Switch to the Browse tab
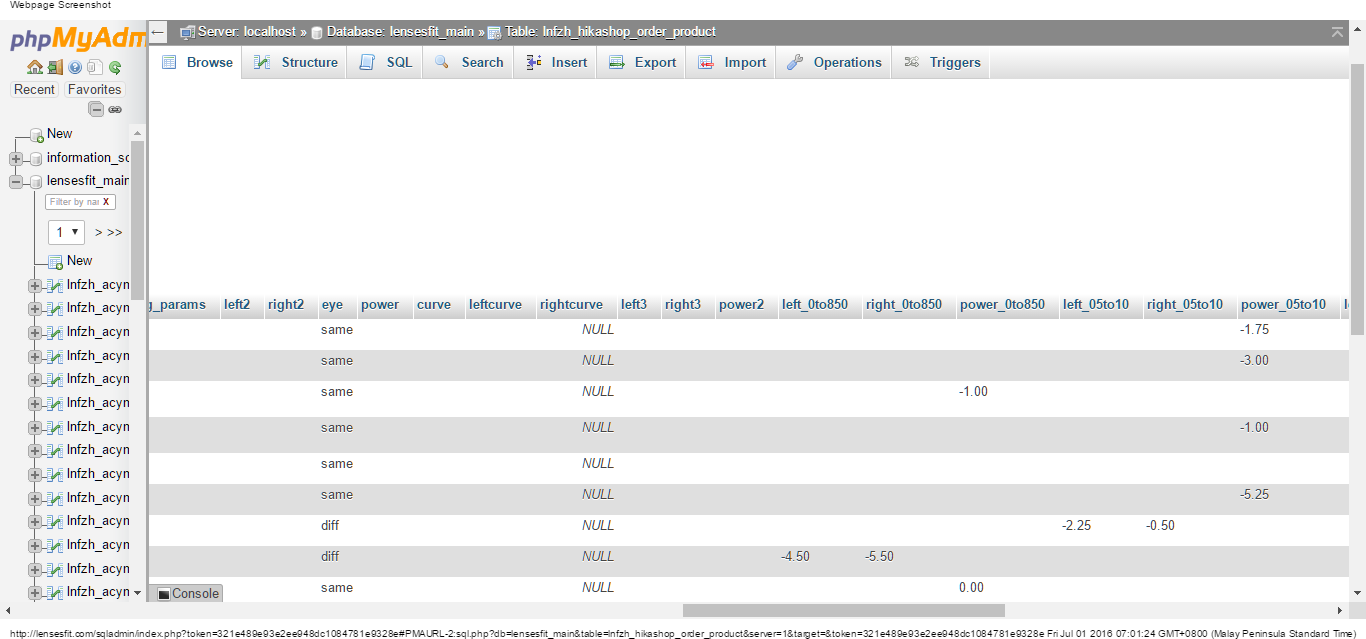 [x=197, y=62]
